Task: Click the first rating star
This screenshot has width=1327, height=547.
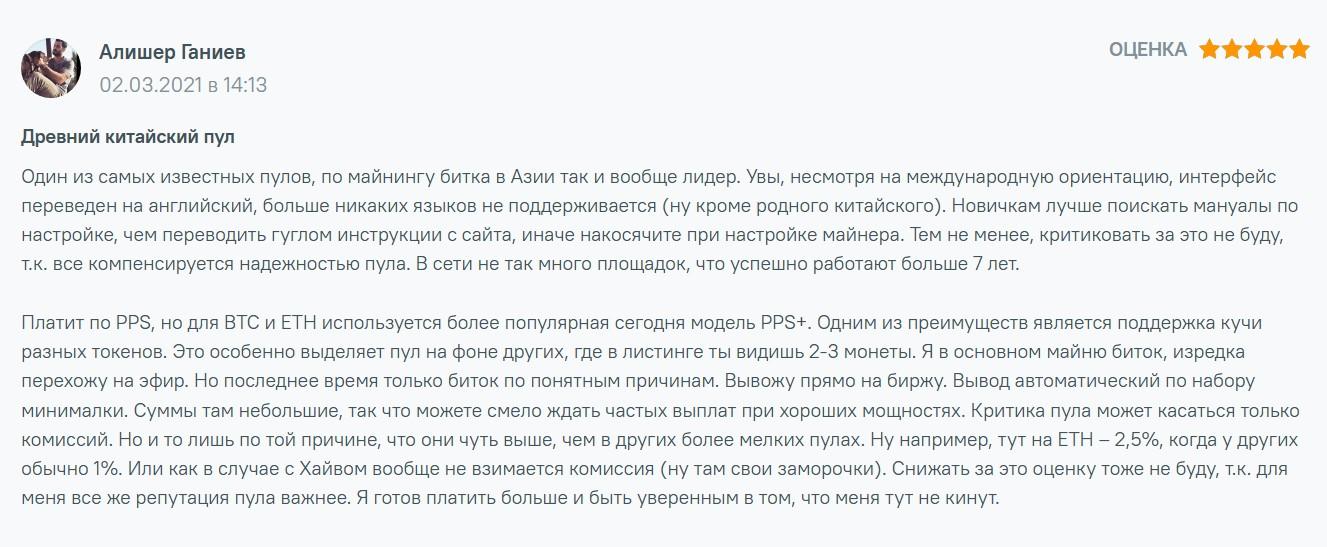Action: pyautogui.click(x=1209, y=49)
